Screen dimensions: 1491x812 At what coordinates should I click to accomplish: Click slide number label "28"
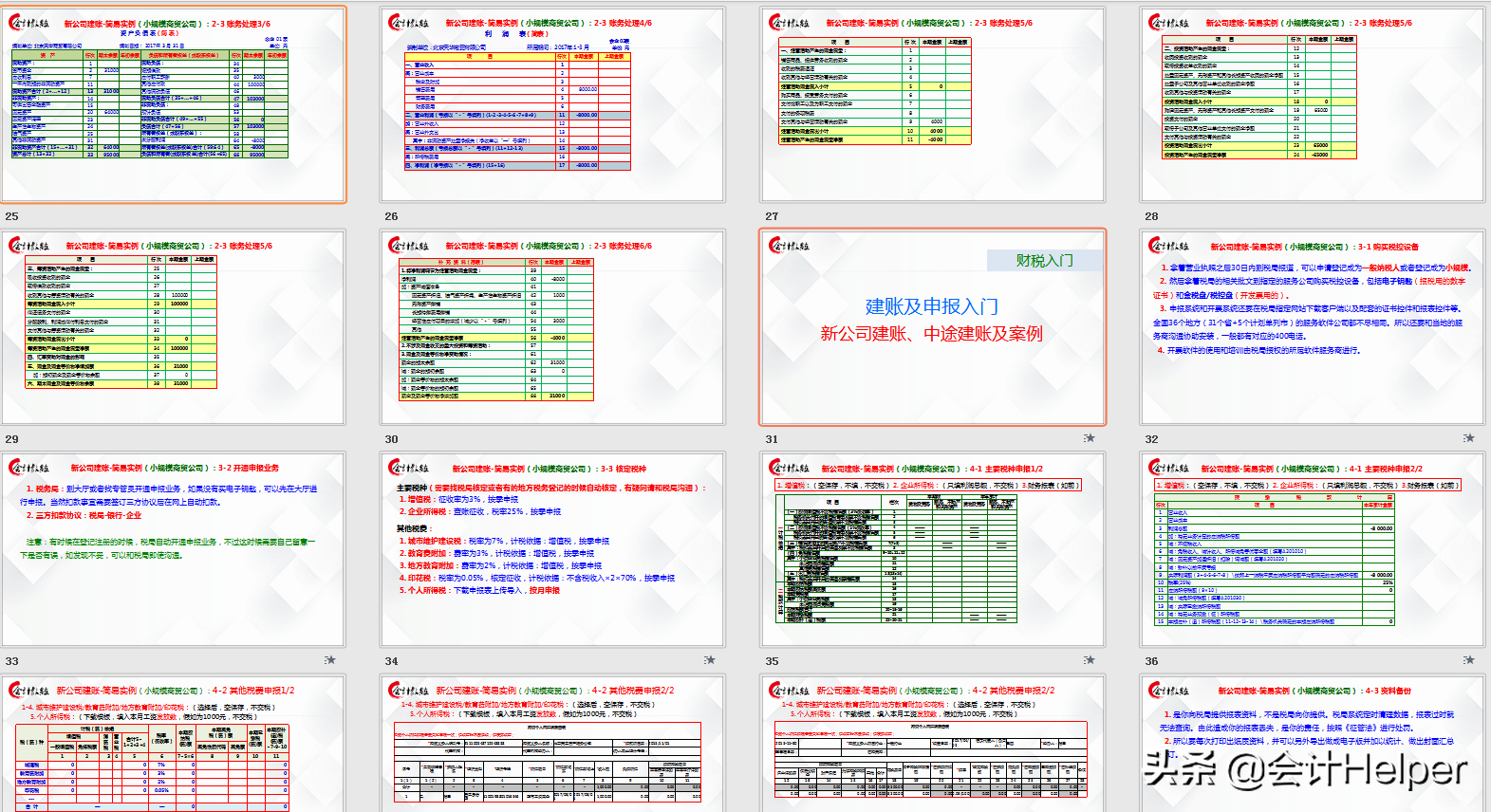point(1151,216)
